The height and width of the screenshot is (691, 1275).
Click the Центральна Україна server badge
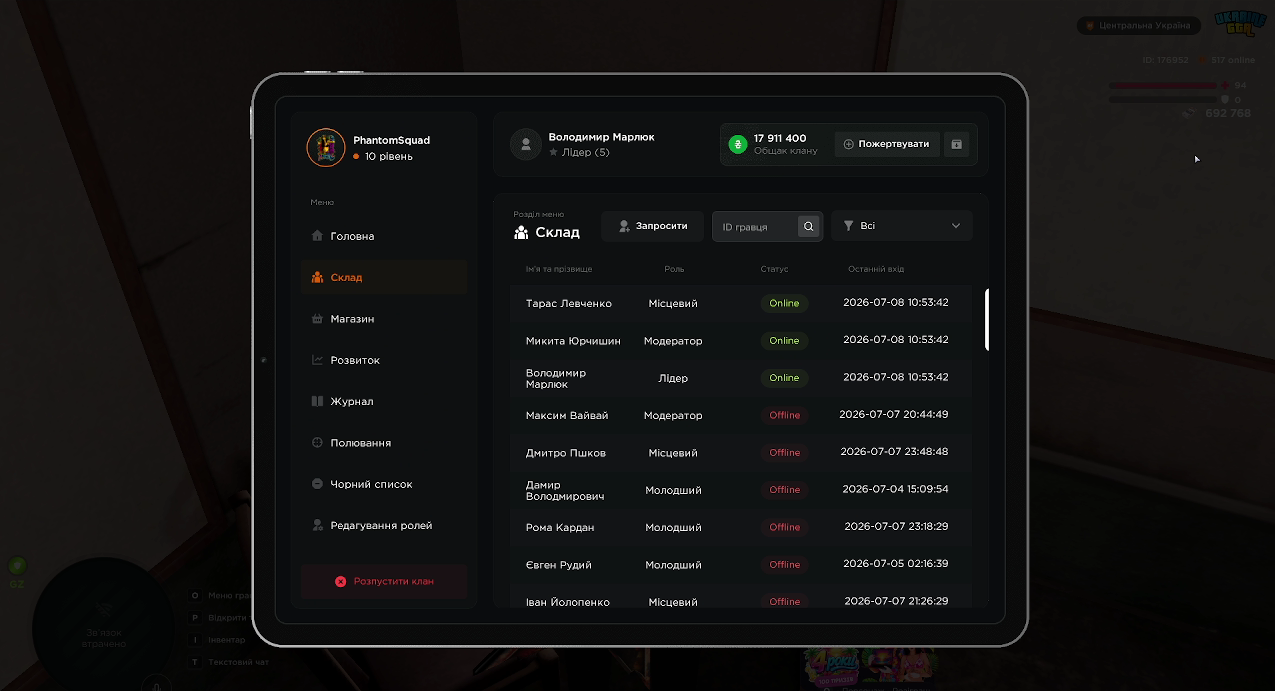pyautogui.click(x=1138, y=25)
